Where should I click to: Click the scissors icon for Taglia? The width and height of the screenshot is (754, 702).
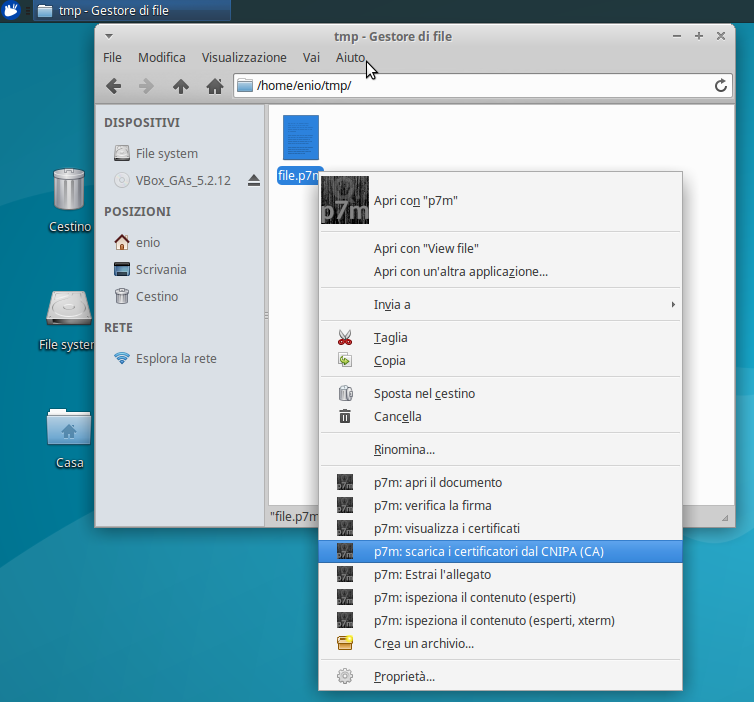[345, 338]
